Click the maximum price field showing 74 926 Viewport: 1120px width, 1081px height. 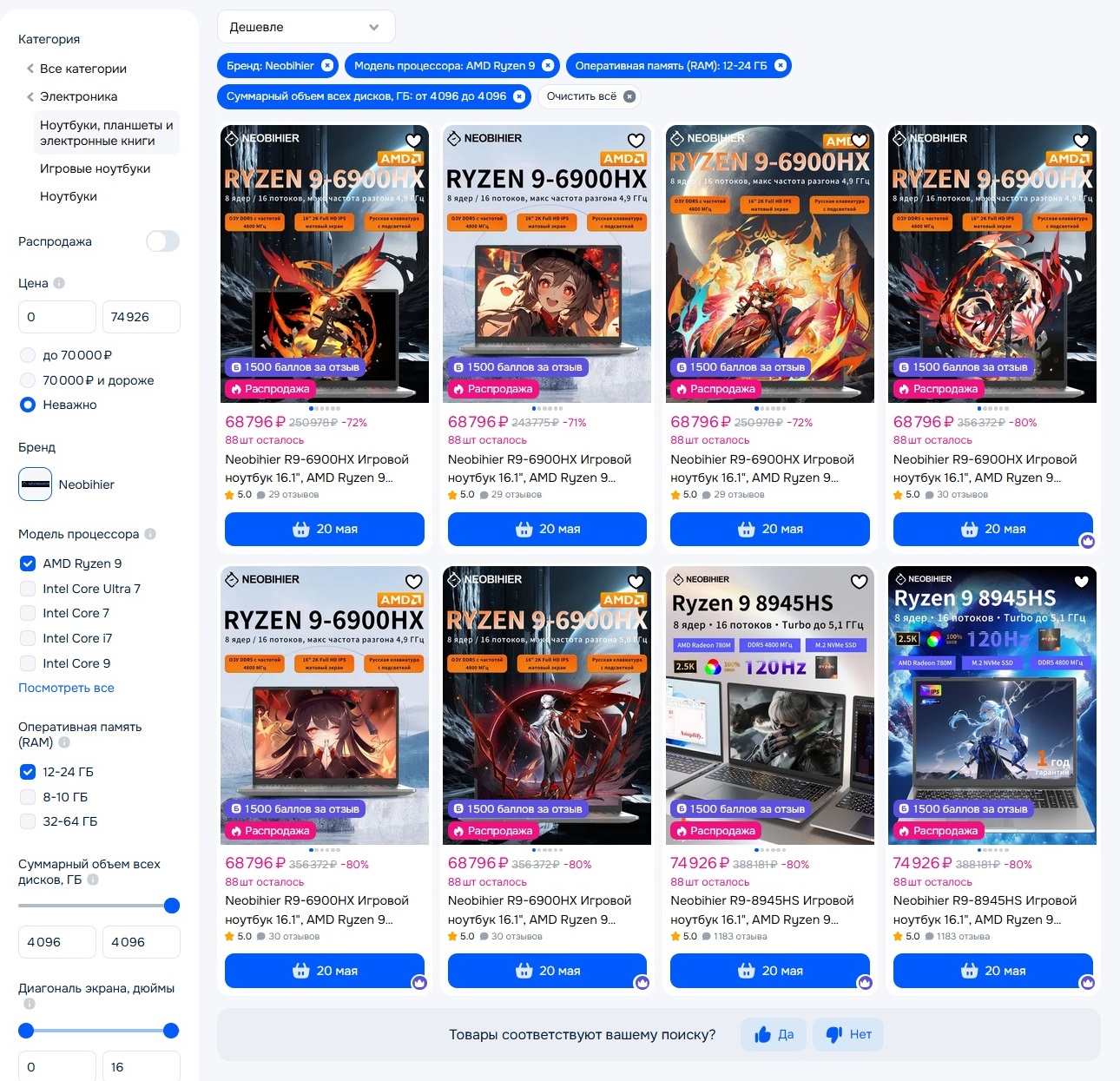click(x=142, y=317)
